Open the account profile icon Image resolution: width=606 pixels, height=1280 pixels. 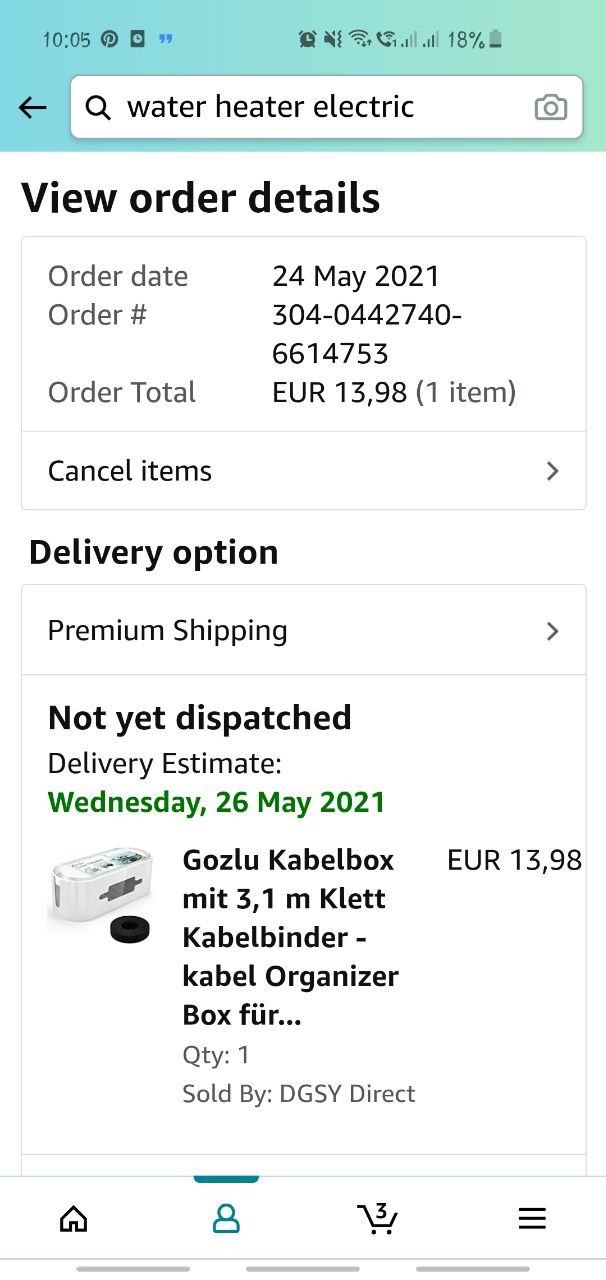pyautogui.click(x=227, y=1217)
